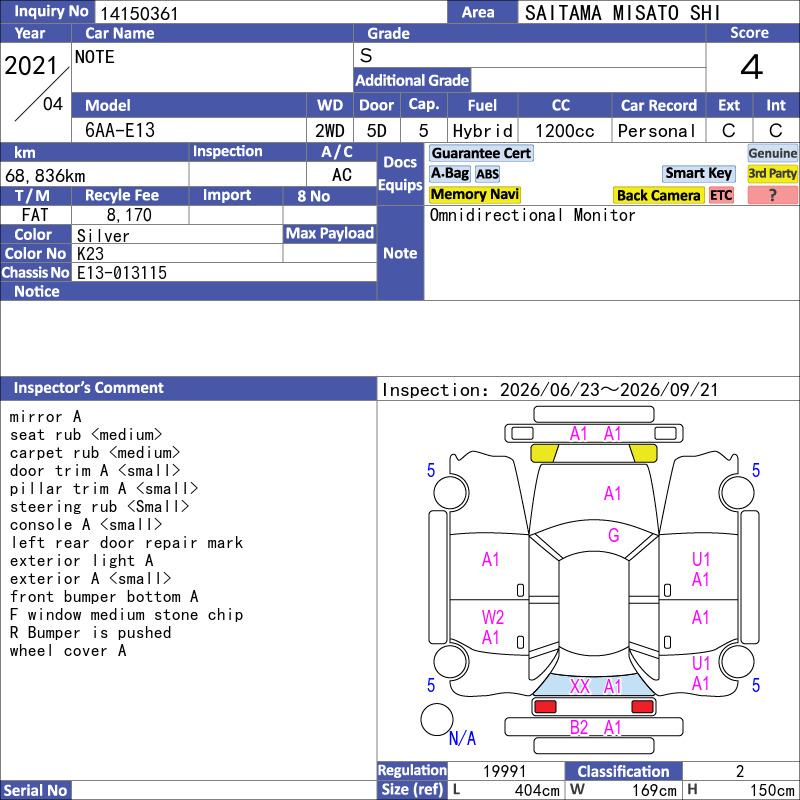Click the recycle fee 8,170
The image size is (800, 800).
tap(129, 215)
